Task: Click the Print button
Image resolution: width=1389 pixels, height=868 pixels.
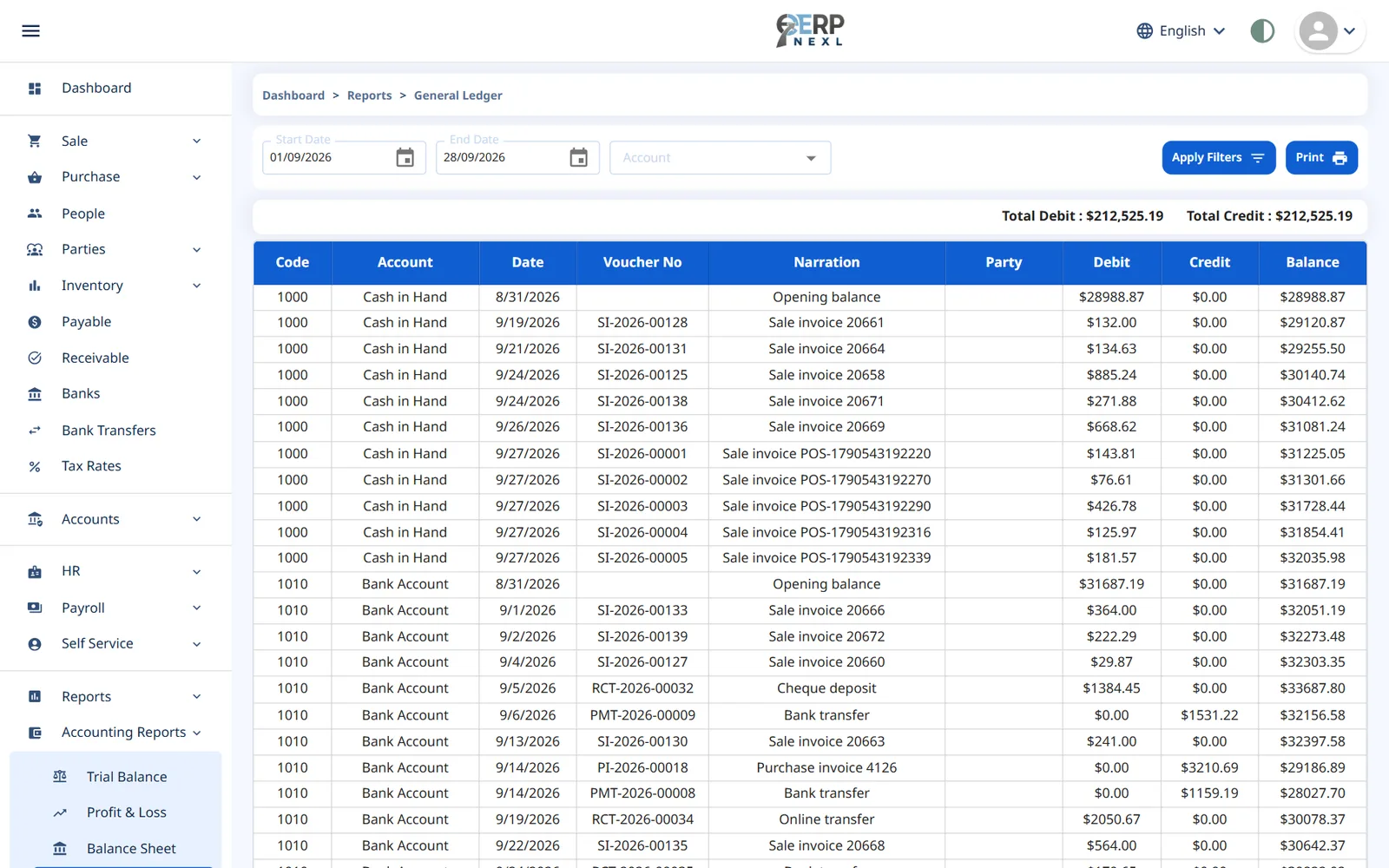Action: pyautogui.click(x=1321, y=158)
